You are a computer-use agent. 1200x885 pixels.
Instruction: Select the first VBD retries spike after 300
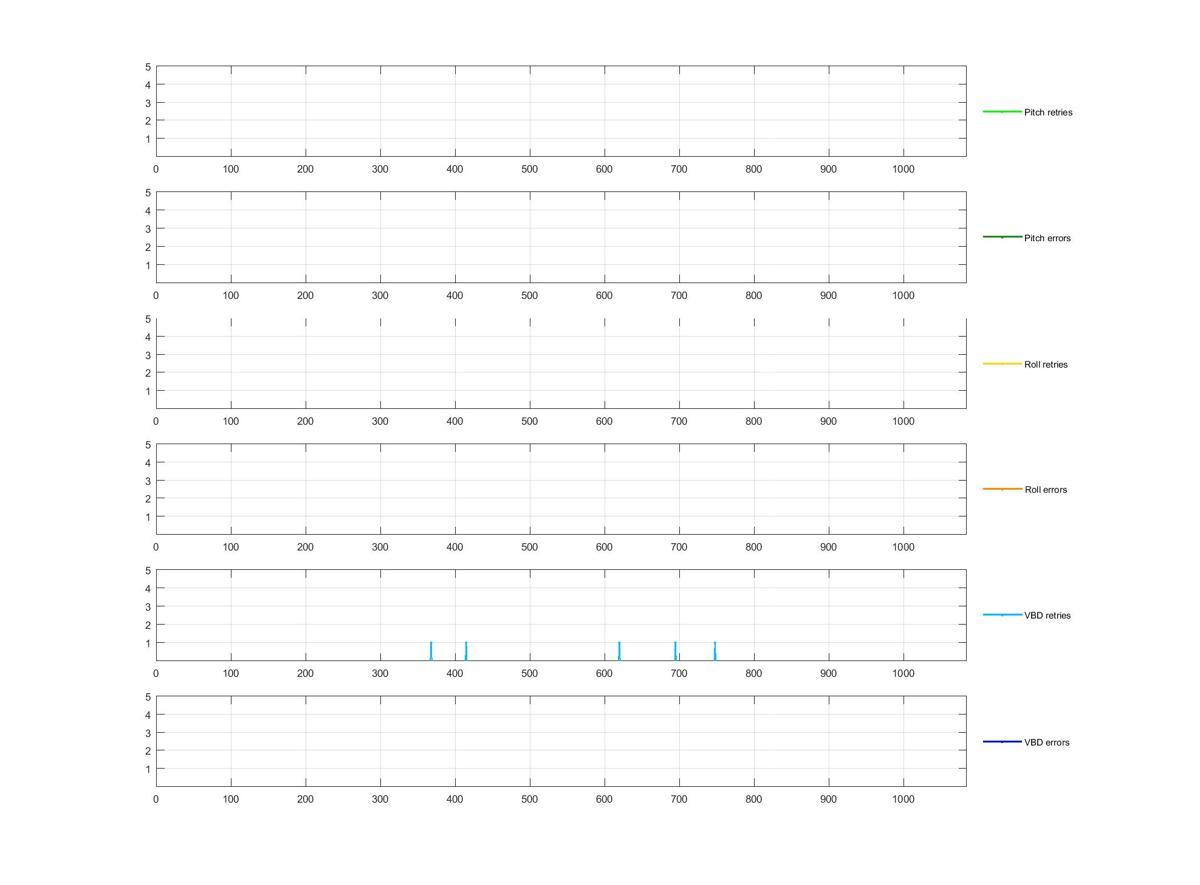point(431,651)
